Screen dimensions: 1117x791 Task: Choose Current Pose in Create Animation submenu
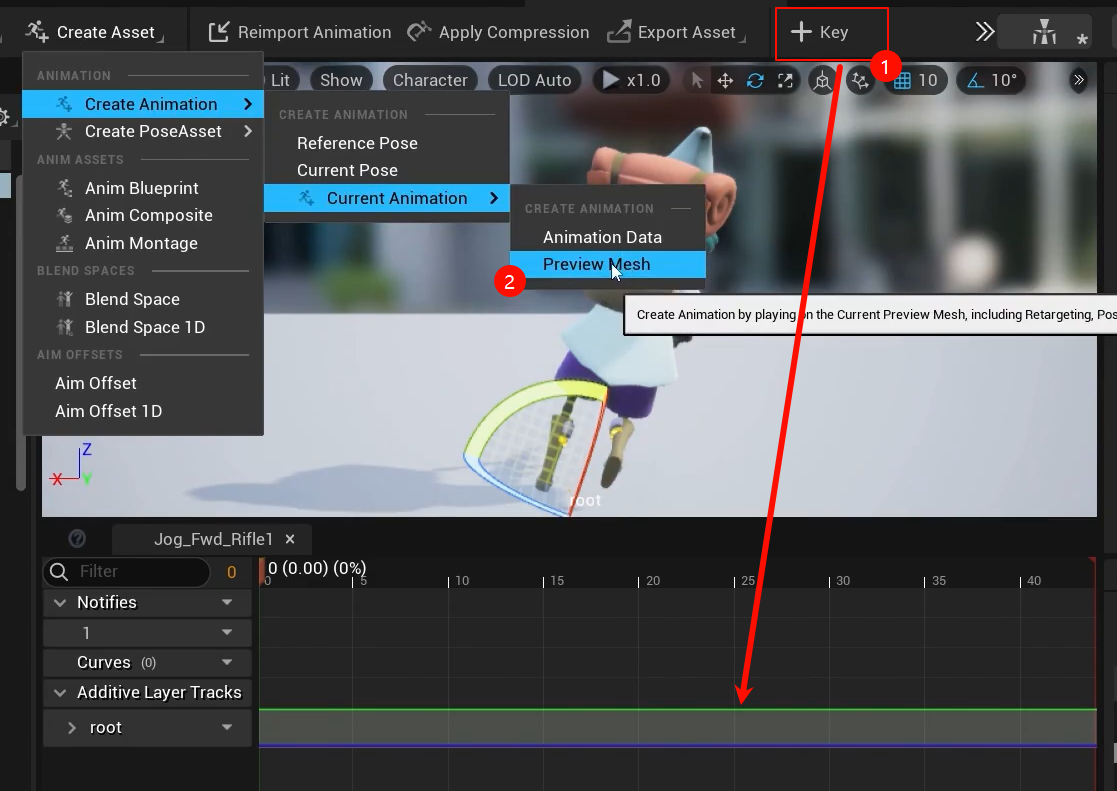pos(347,170)
